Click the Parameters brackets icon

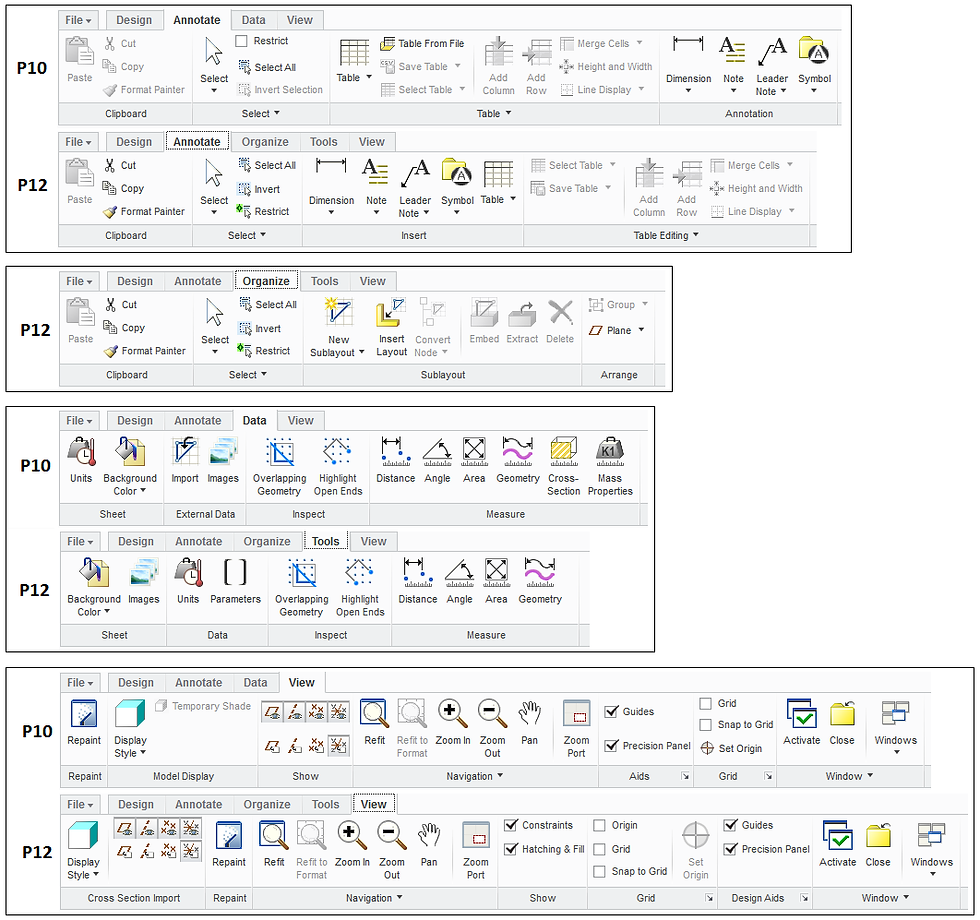click(x=235, y=572)
